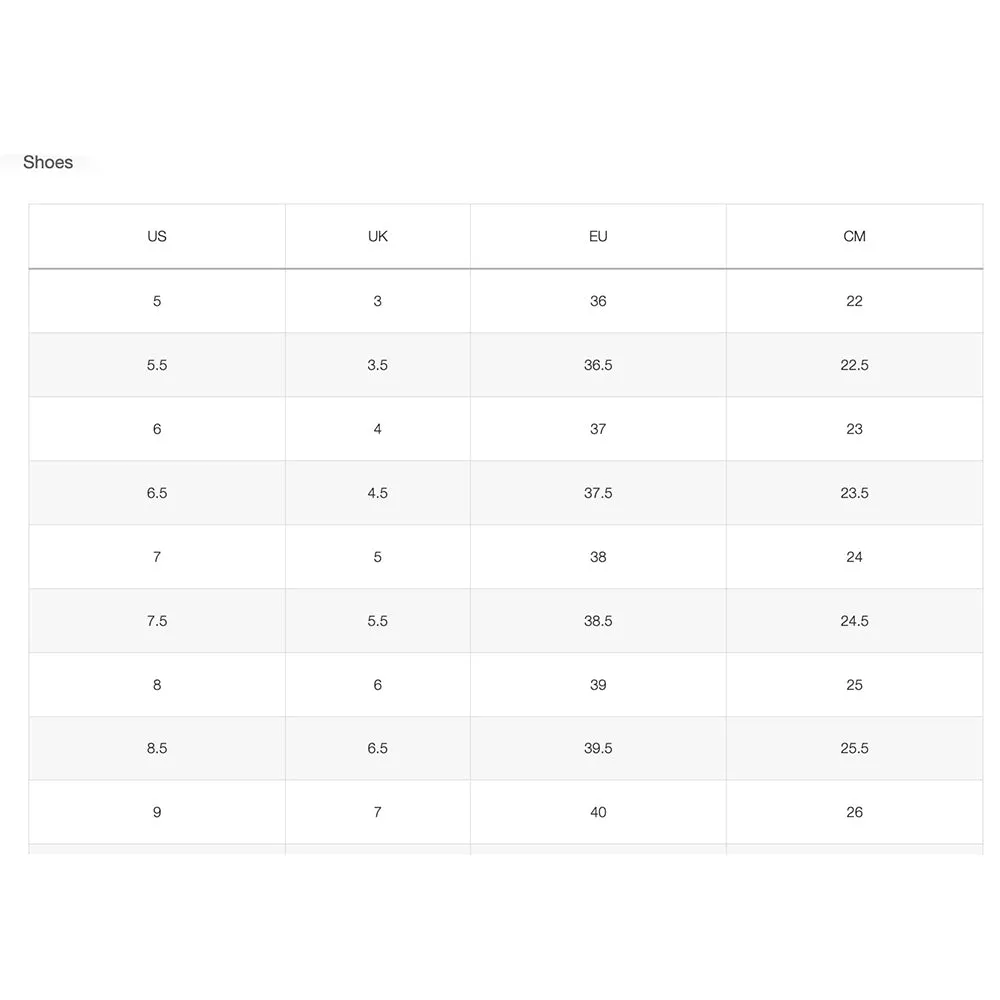1000x1000 pixels.
Task: Select EU size 36.5 cell
Action: [598, 365]
